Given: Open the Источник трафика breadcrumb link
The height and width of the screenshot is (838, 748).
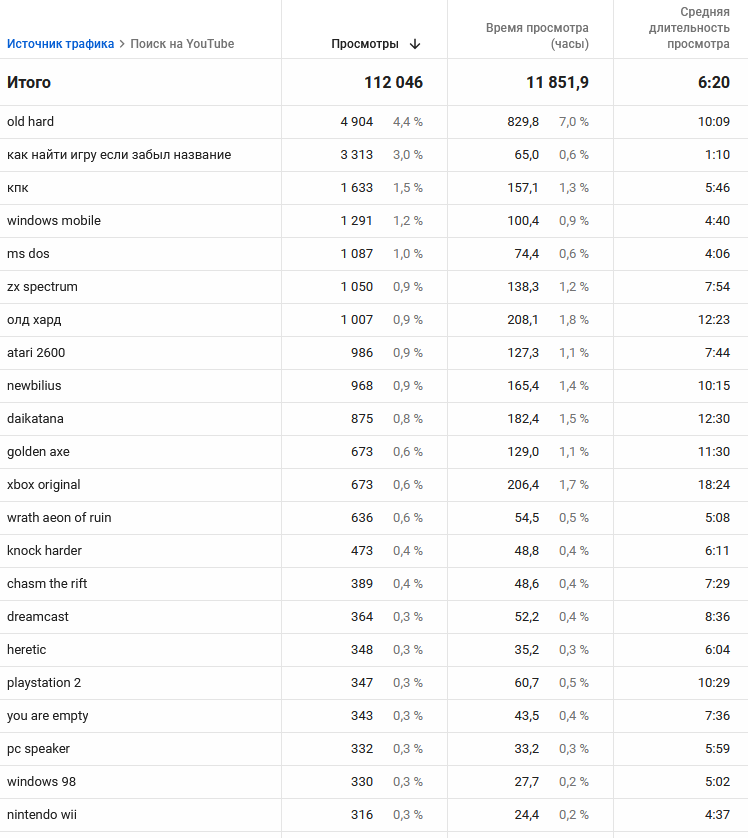Looking at the screenshot, I should point(60,44).
